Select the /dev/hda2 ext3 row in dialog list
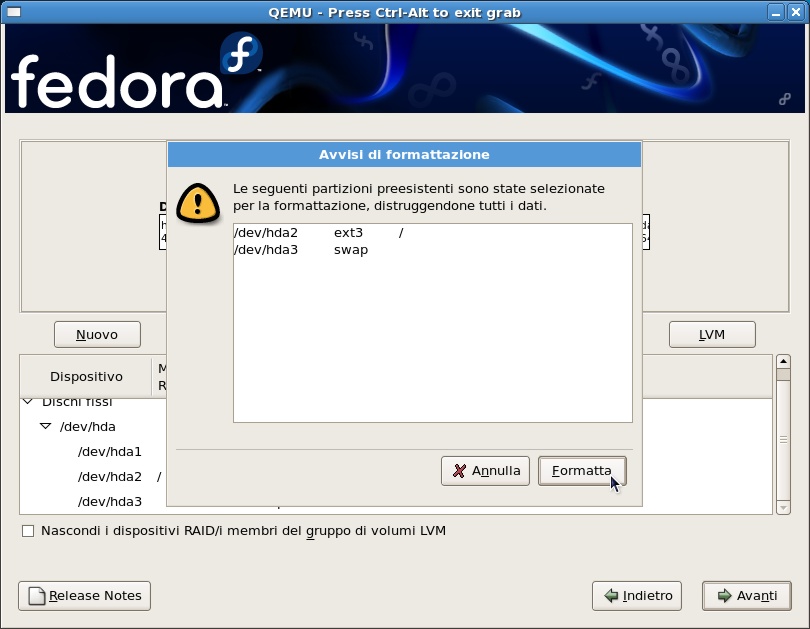The height and width of the screenshot is (629, 810). click(x=432, y=233)
